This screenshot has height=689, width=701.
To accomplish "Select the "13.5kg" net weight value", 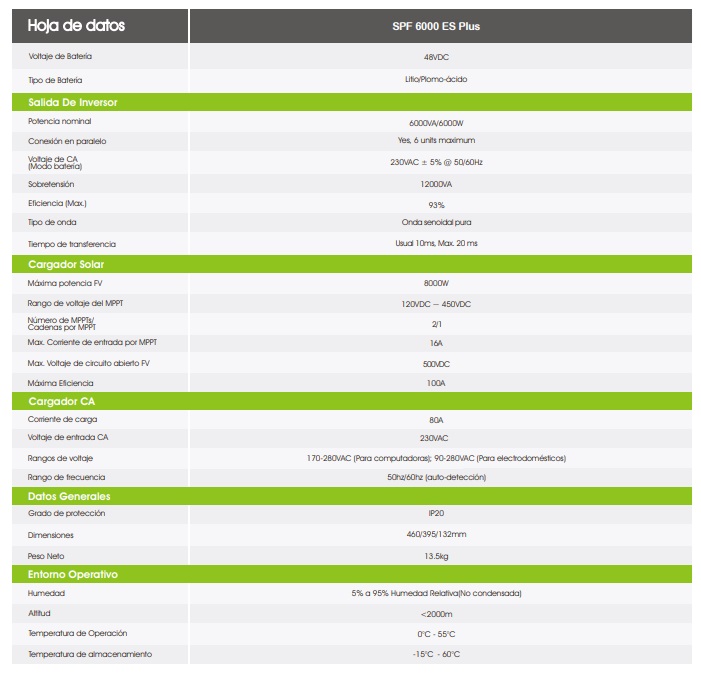I will 435,555.
